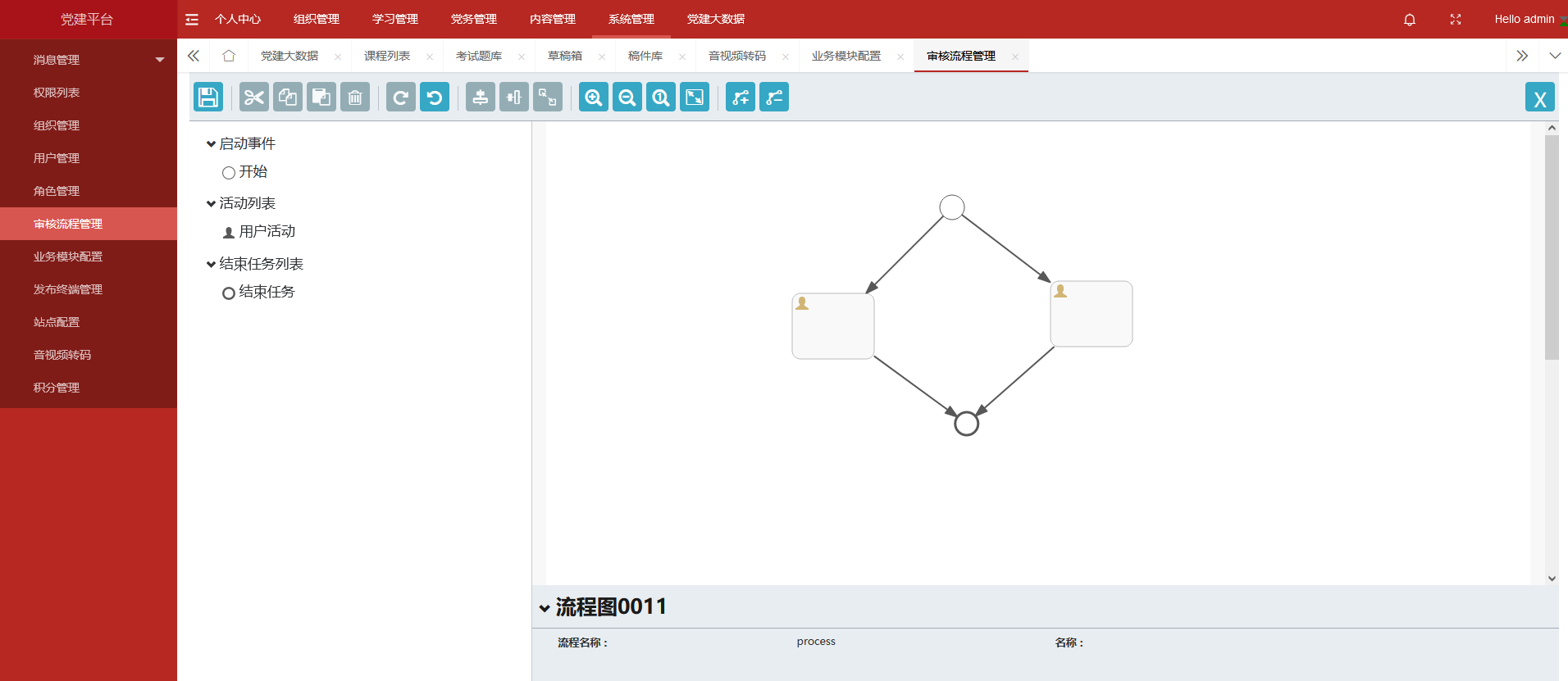Close the editor with the X button
This screenshot has width=1568, height=681.
1540,98
